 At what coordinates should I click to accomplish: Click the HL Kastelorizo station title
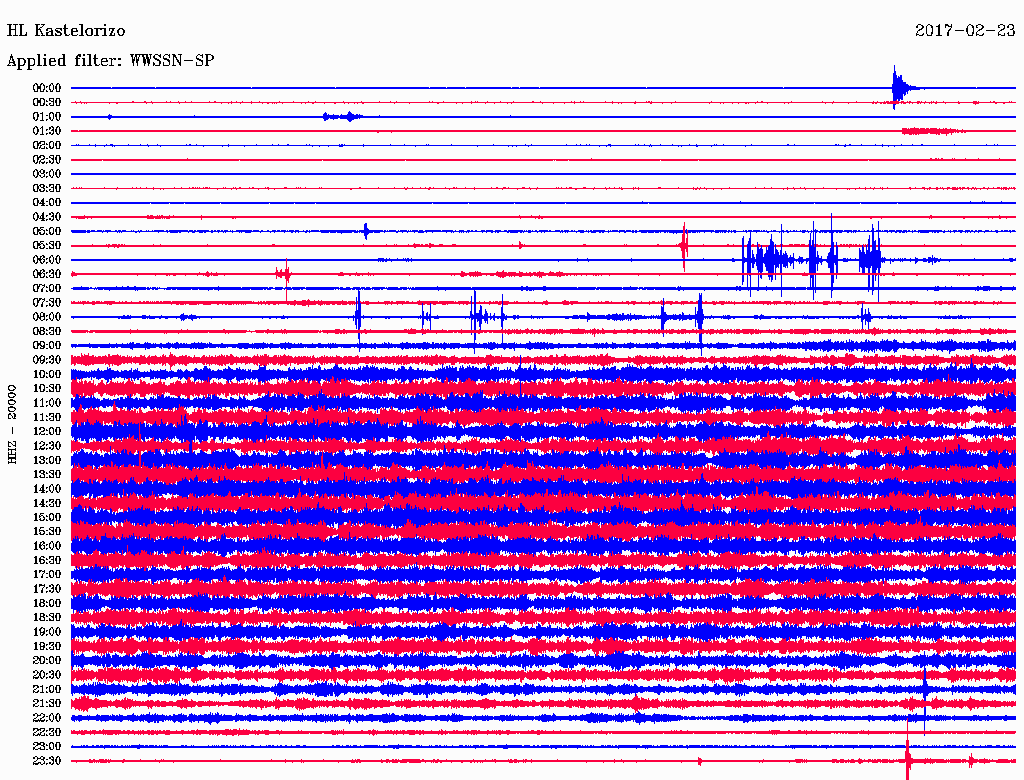coord(66,31)
